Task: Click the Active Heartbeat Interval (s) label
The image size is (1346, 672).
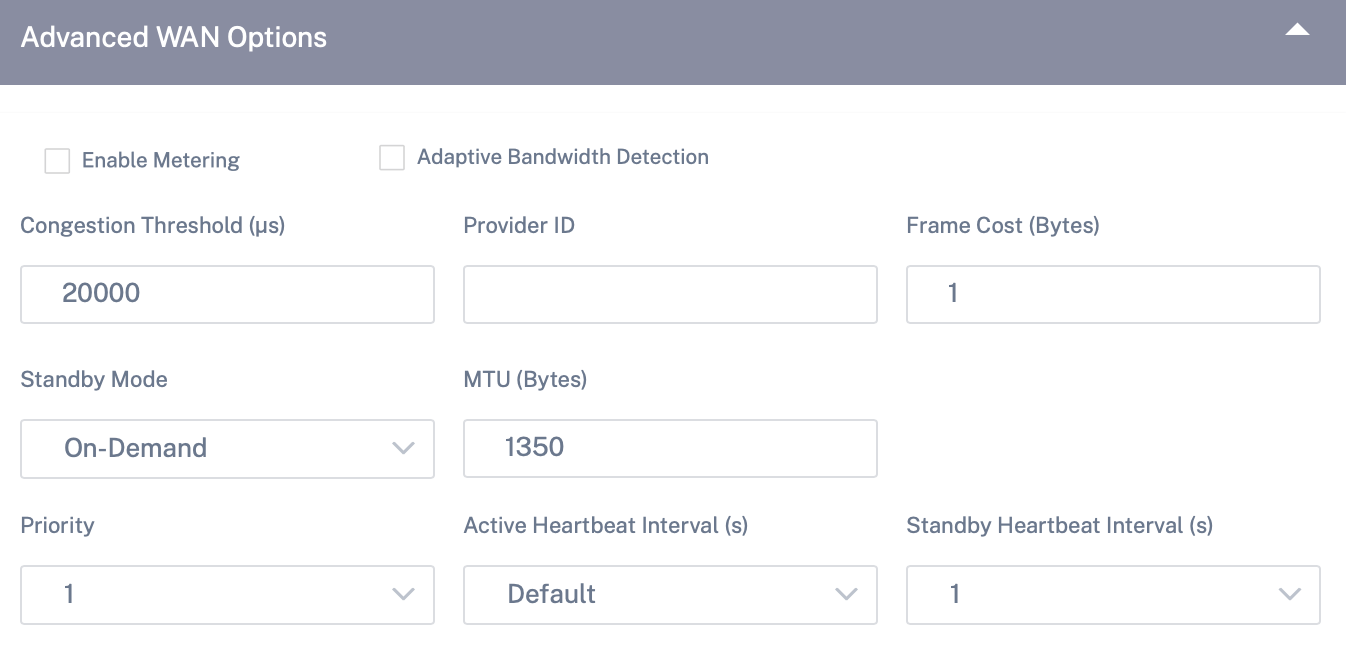Action: tap(606, 525)
